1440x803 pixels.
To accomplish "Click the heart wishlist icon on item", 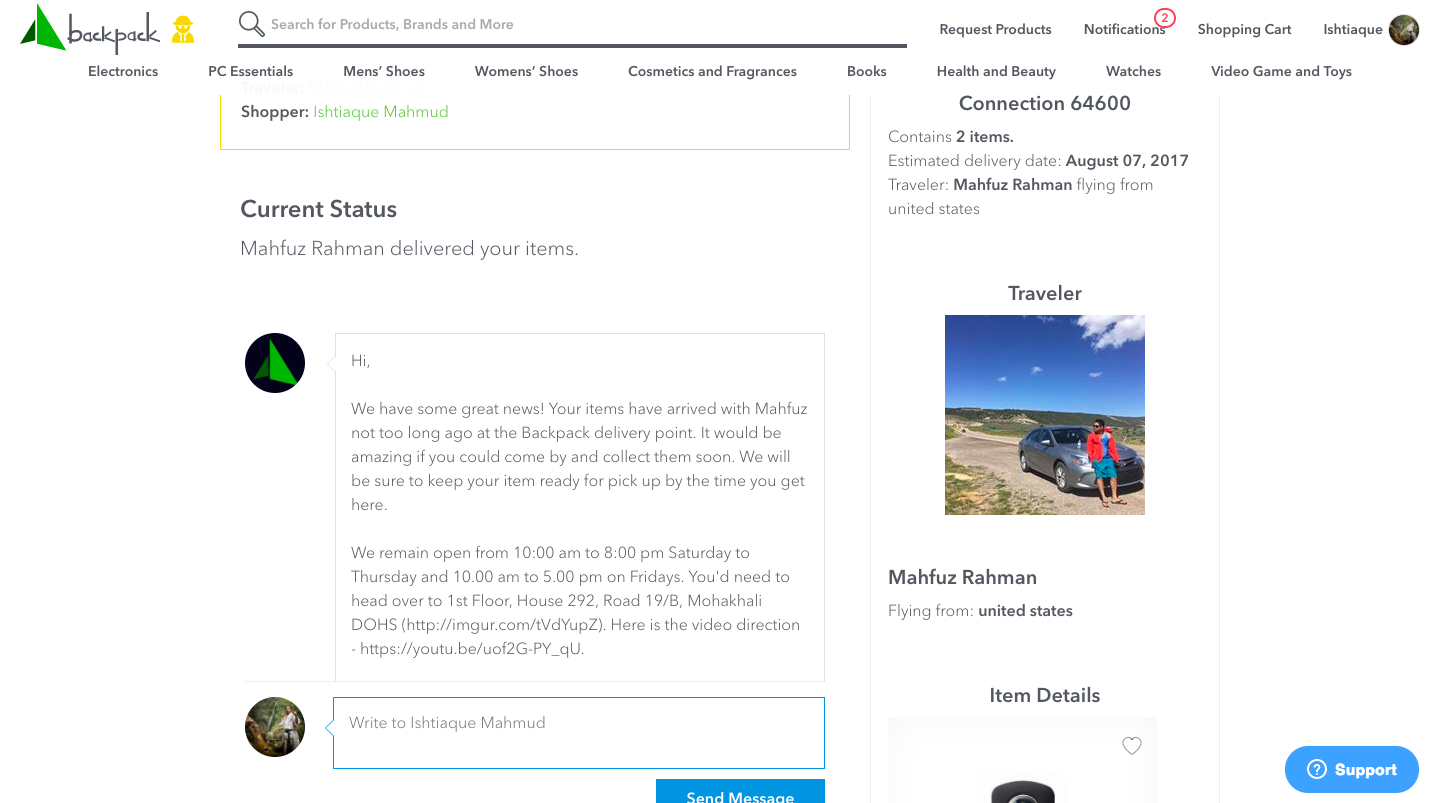I will tap(1132, 746).
